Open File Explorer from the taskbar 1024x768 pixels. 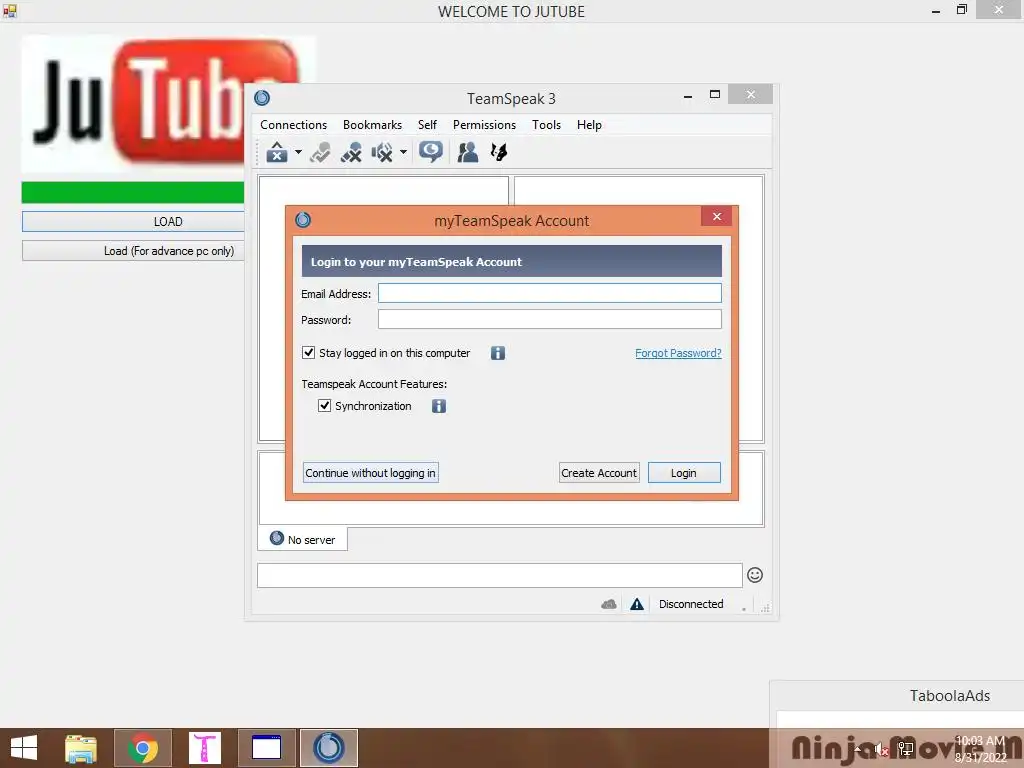[80, 748]
